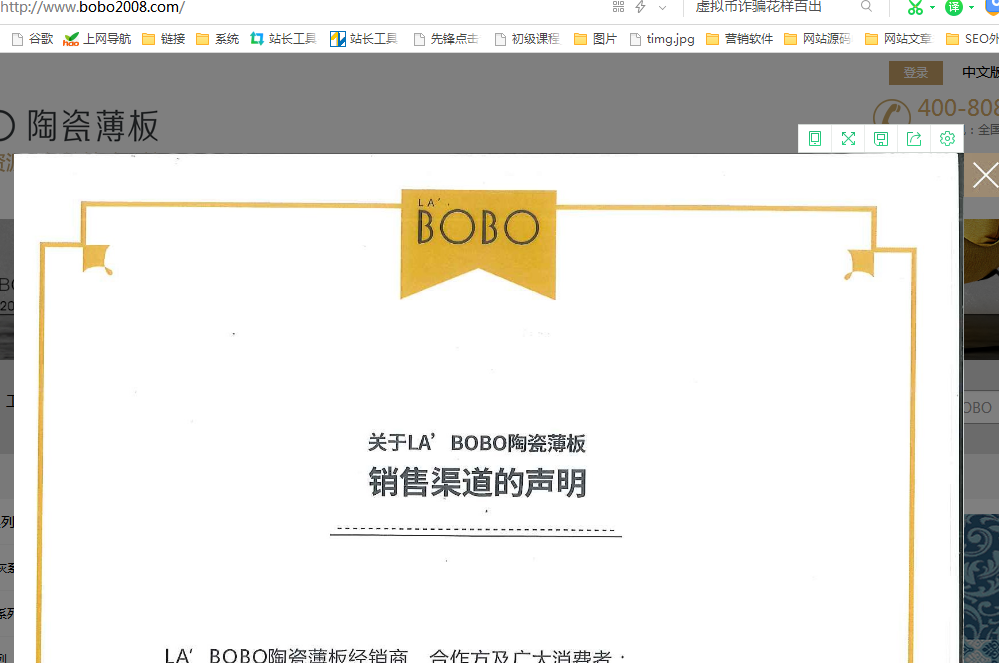Click the share arrow icon
The width and height of the screenshot is (999, 663).
(914, 139)
